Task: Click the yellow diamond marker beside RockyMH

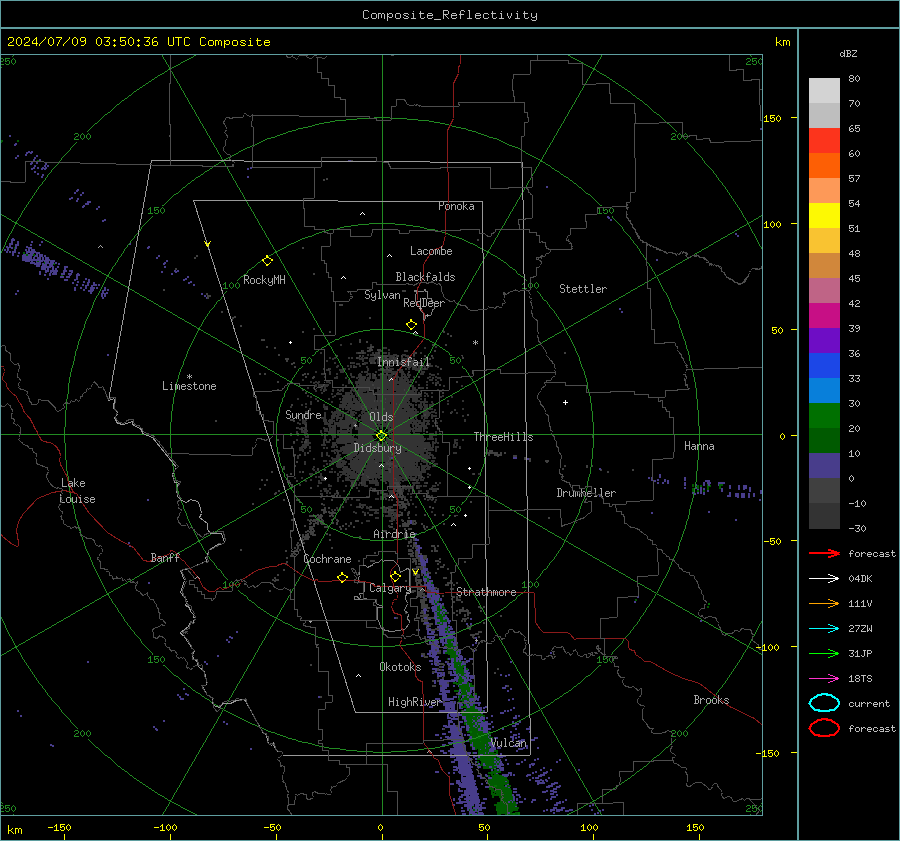Action: 267,261
